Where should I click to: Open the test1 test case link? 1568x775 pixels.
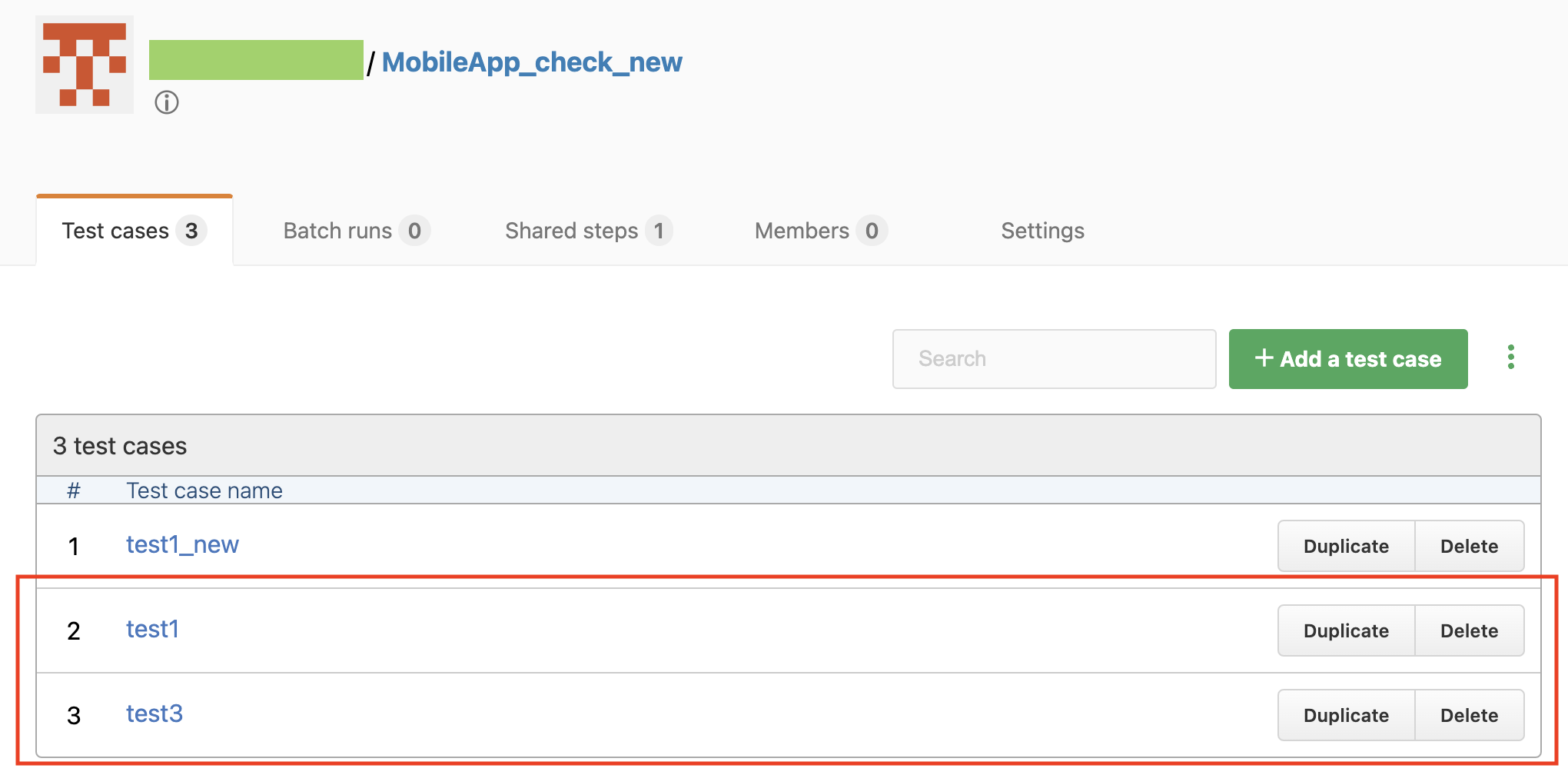tap(152, 629)
